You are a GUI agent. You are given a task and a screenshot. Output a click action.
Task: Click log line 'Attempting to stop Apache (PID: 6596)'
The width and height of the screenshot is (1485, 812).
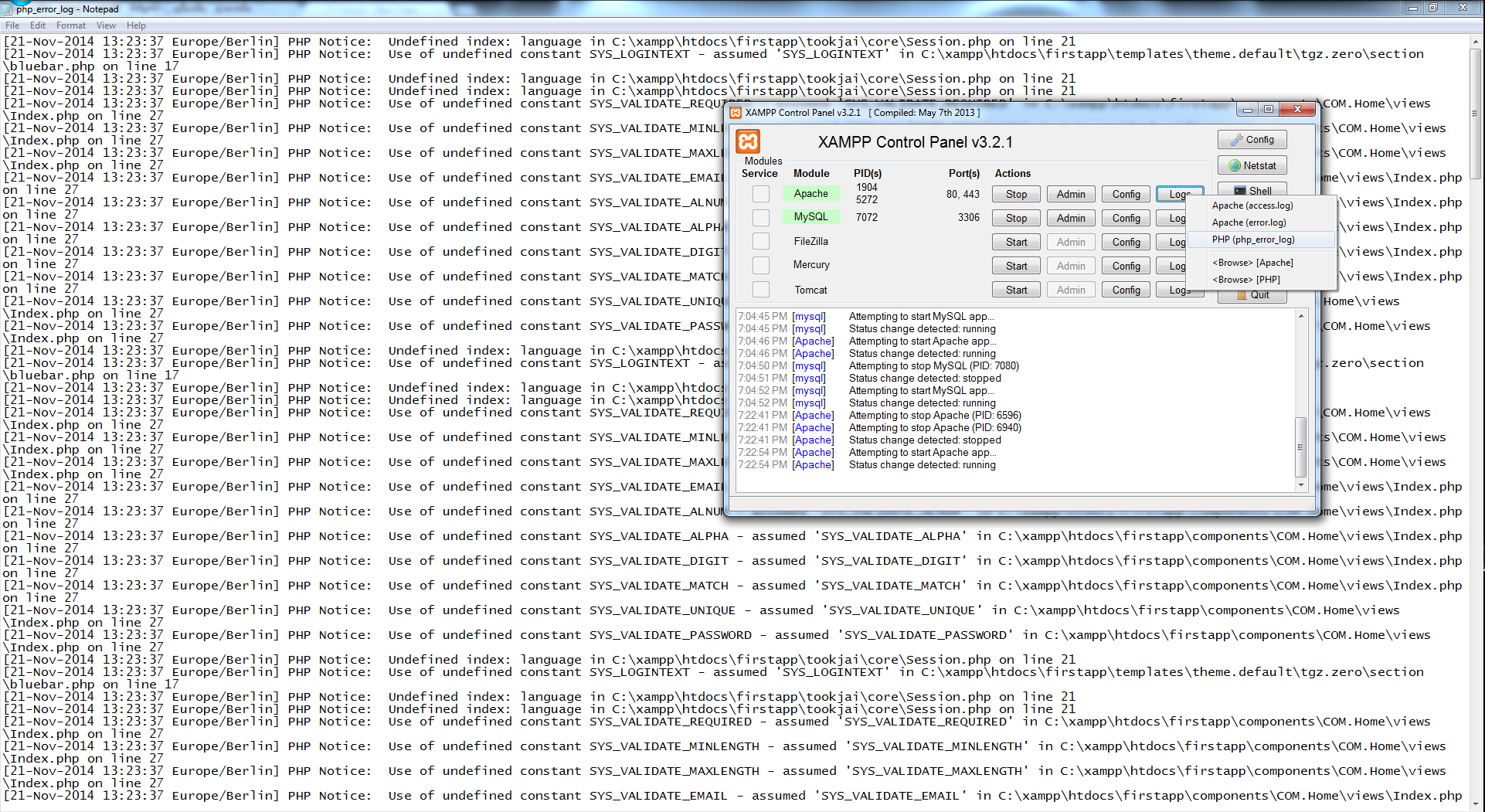pos(935,416)
